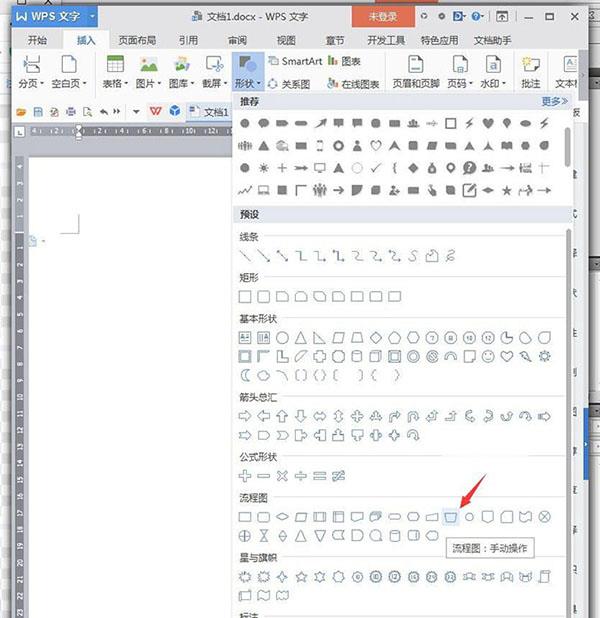Select the heart shape in 基本形状
Image resolution: width=600 pixels, height=618 pixels.
507,356
